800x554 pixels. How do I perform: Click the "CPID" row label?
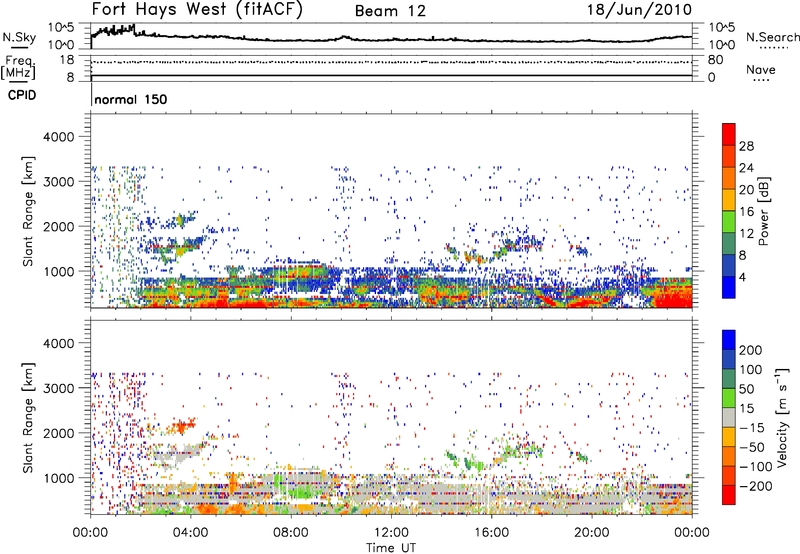[22, 95]
